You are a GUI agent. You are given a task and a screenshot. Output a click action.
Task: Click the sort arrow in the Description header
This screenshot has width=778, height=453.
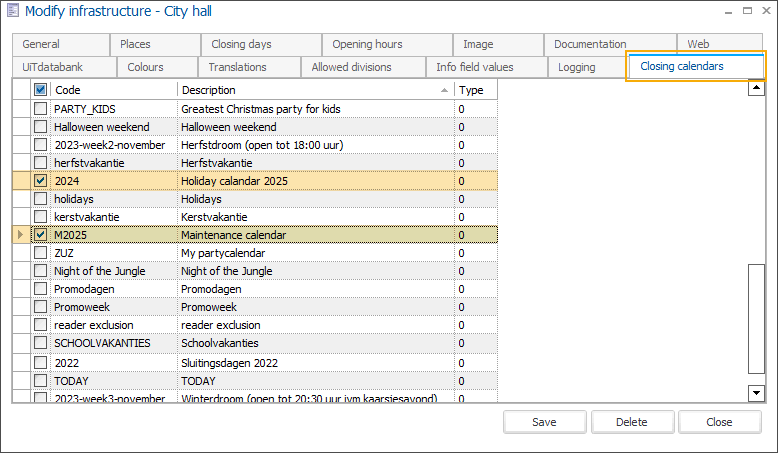[x=444, y=90]
